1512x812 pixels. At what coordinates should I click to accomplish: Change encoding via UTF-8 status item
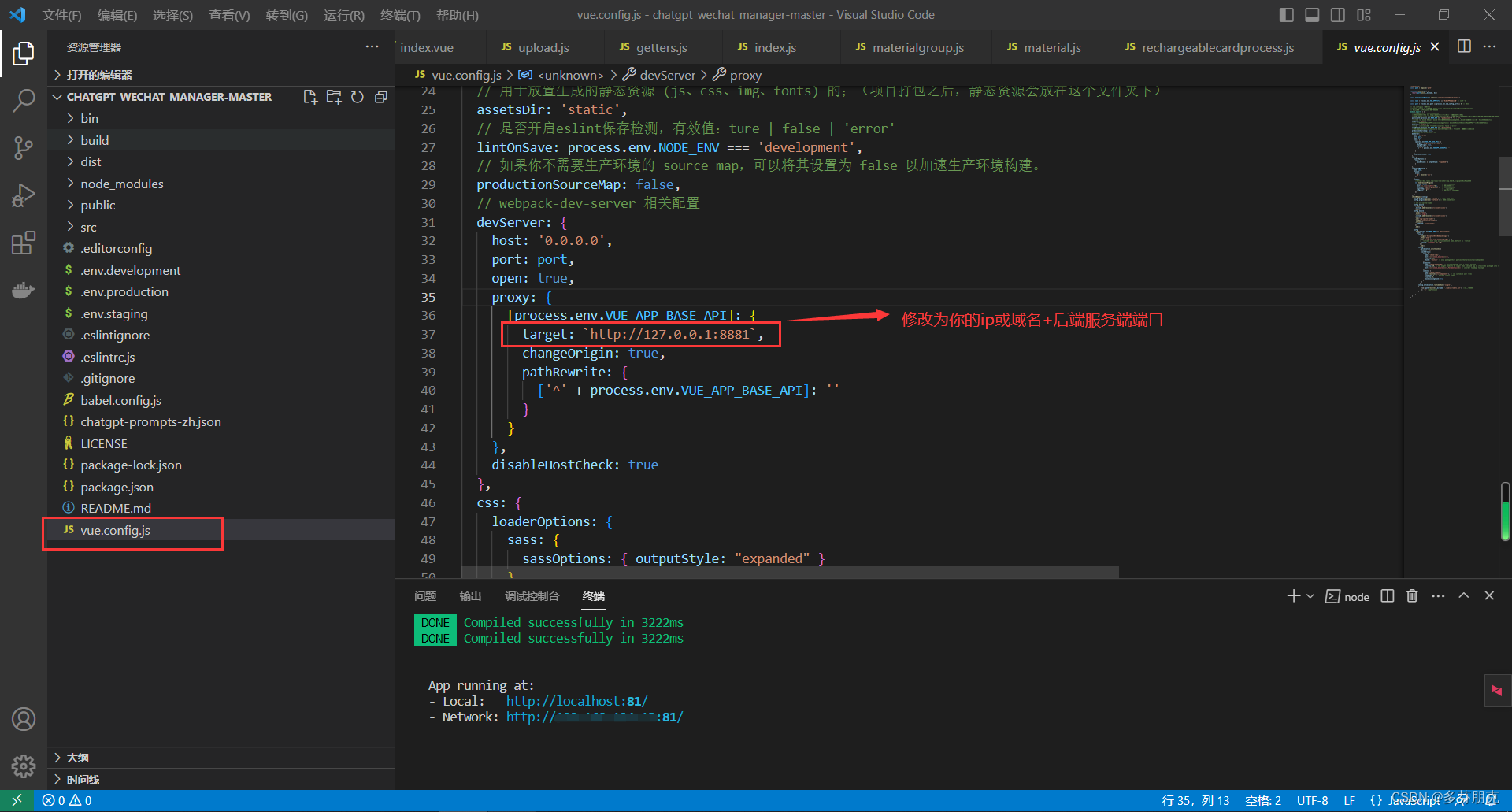point(1312,800)
